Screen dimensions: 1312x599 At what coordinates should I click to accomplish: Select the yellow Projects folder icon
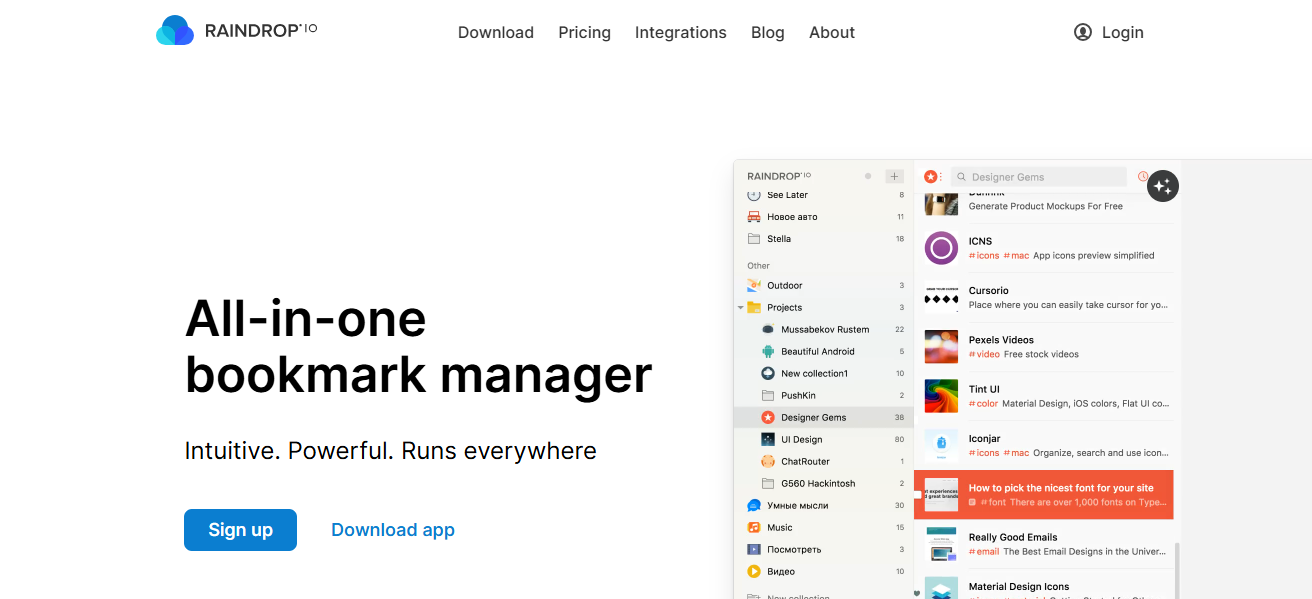(754, 307)
